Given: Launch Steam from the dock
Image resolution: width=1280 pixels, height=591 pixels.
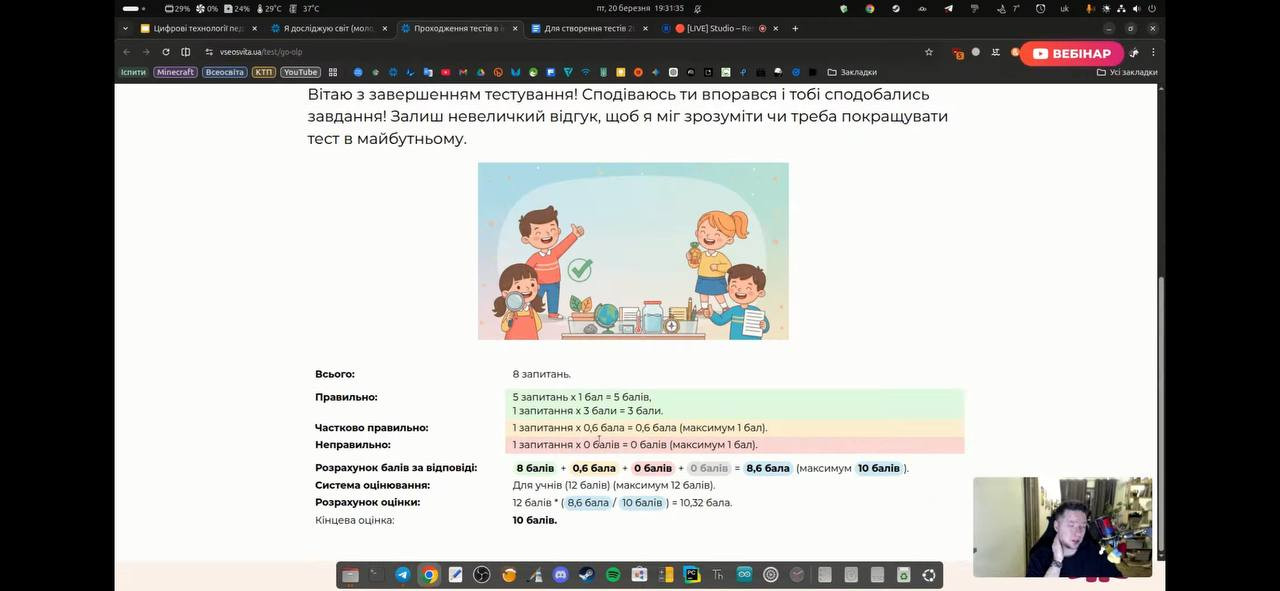Looking at the screenshot, I should 586,575.
